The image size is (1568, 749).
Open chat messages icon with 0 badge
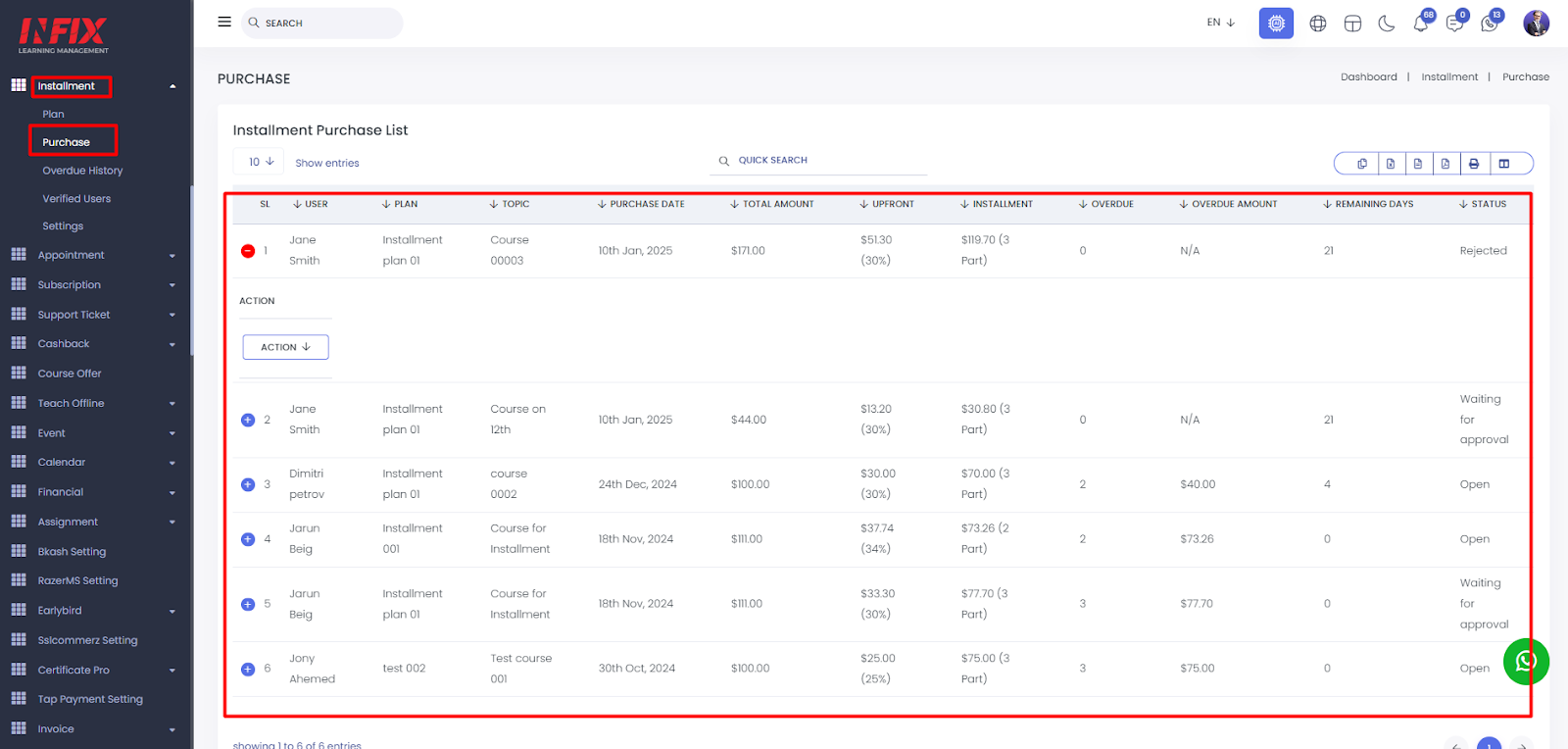(1456, 23)
